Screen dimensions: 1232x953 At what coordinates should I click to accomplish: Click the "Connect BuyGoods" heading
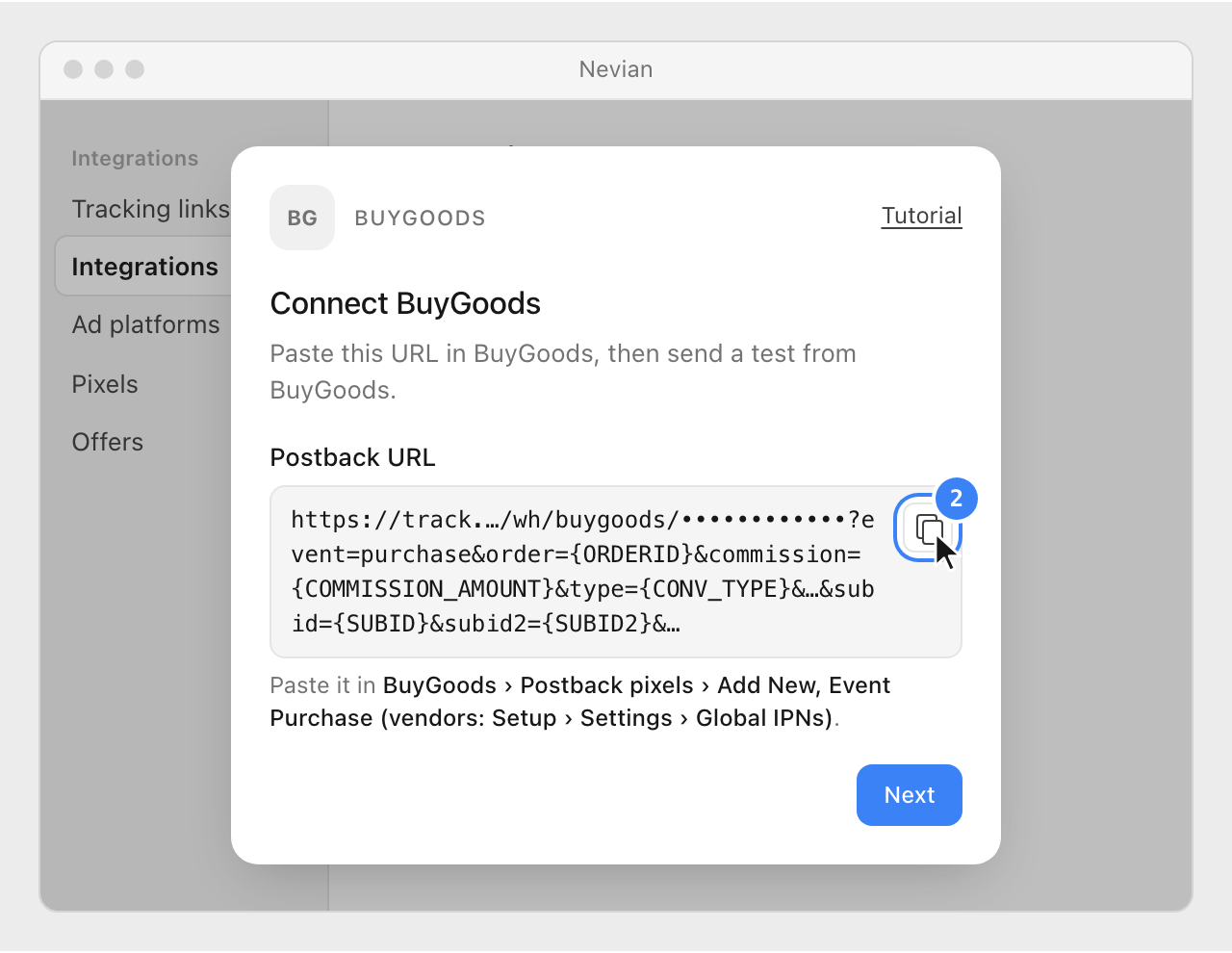coord(405,303)
